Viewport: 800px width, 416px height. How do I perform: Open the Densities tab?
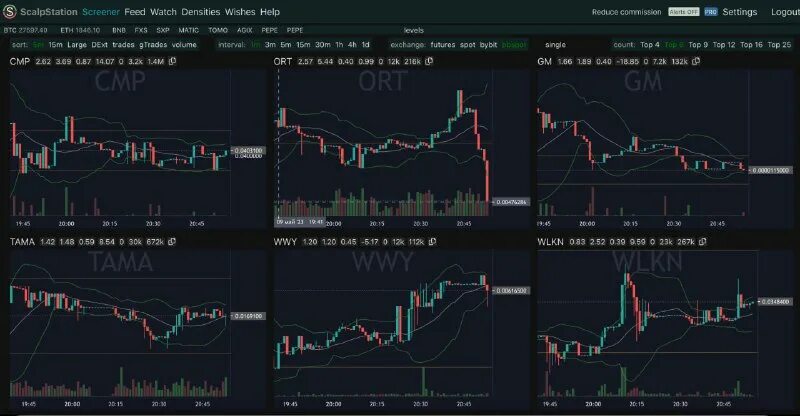pyautogui.click(x=201, y=12)
